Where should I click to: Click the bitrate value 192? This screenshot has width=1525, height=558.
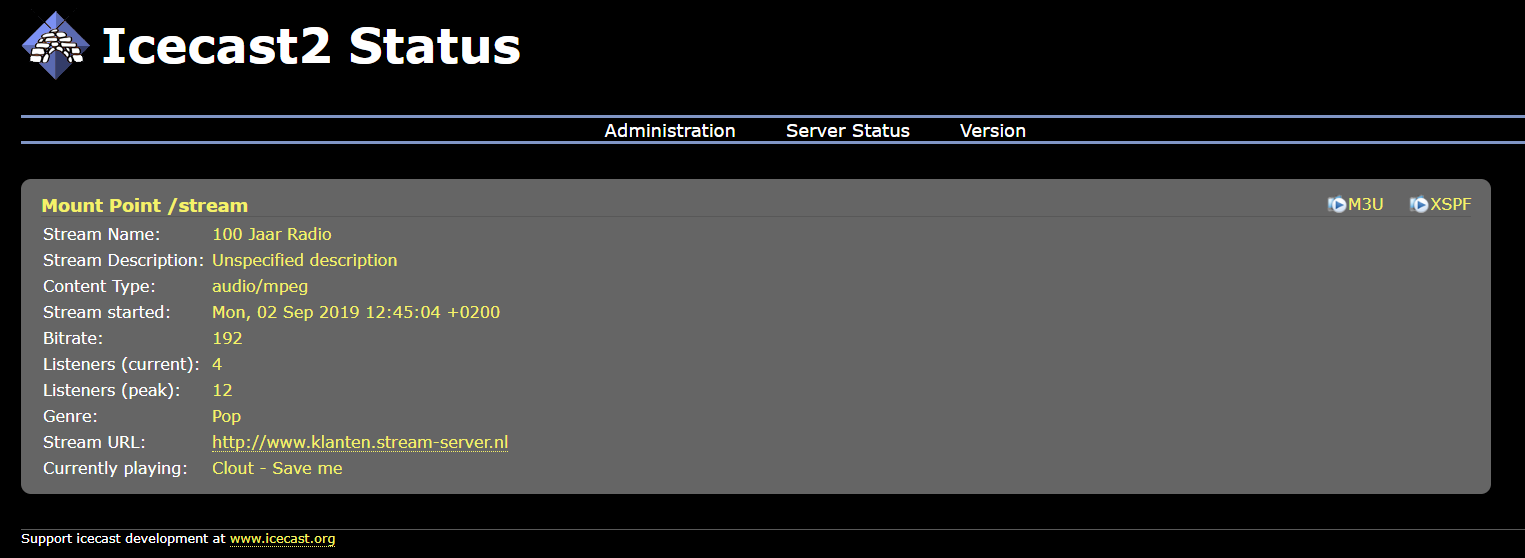click(x=227, y=338)
